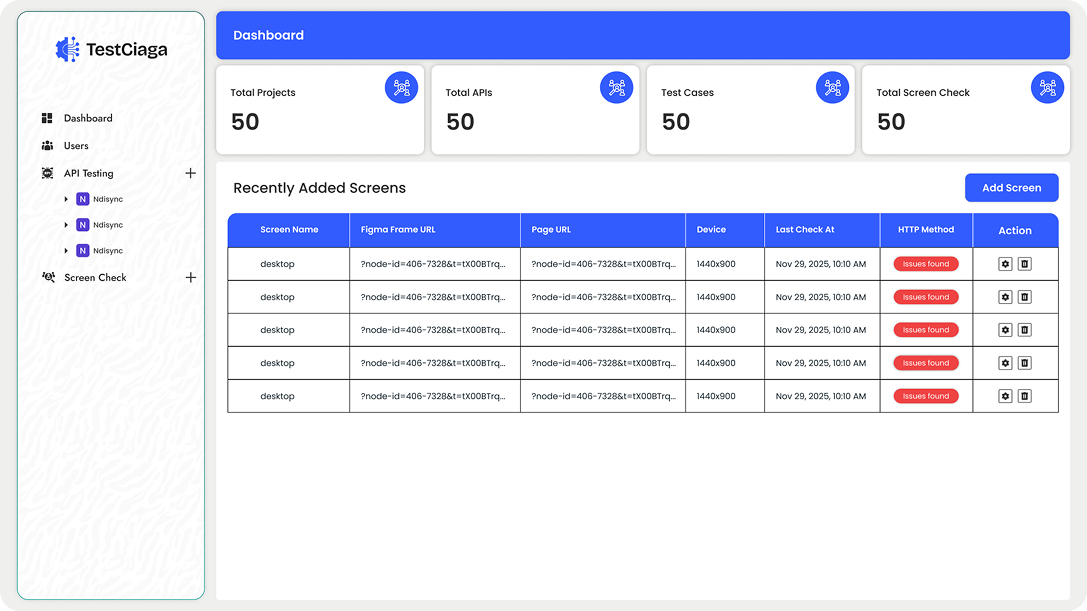Click the TestCiaga logo icon

coord(68,49)
